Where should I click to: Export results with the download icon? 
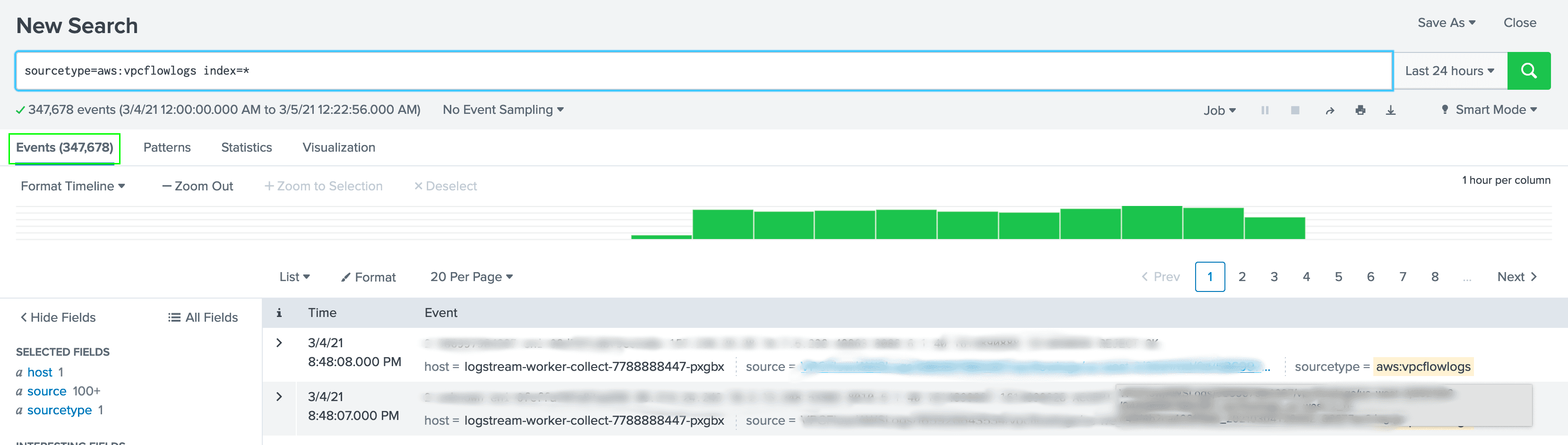1390,110
